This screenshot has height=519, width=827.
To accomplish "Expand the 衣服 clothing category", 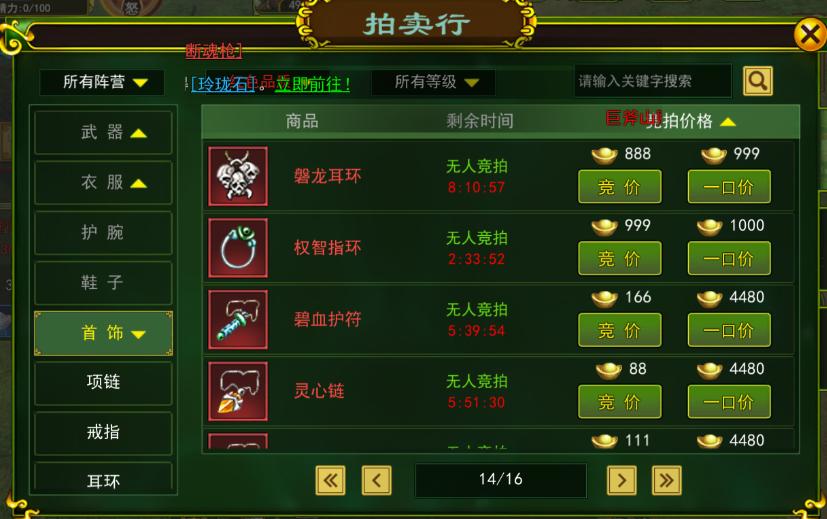I will [x=103, y=182].
